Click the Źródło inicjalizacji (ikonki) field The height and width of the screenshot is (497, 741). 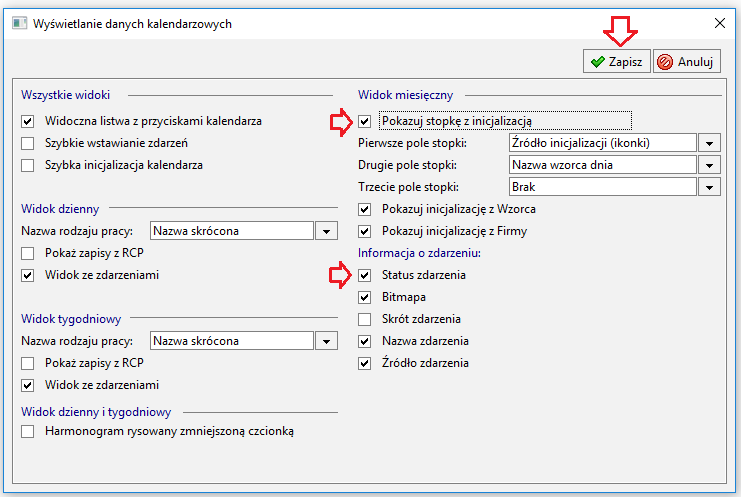click(603, 143)
